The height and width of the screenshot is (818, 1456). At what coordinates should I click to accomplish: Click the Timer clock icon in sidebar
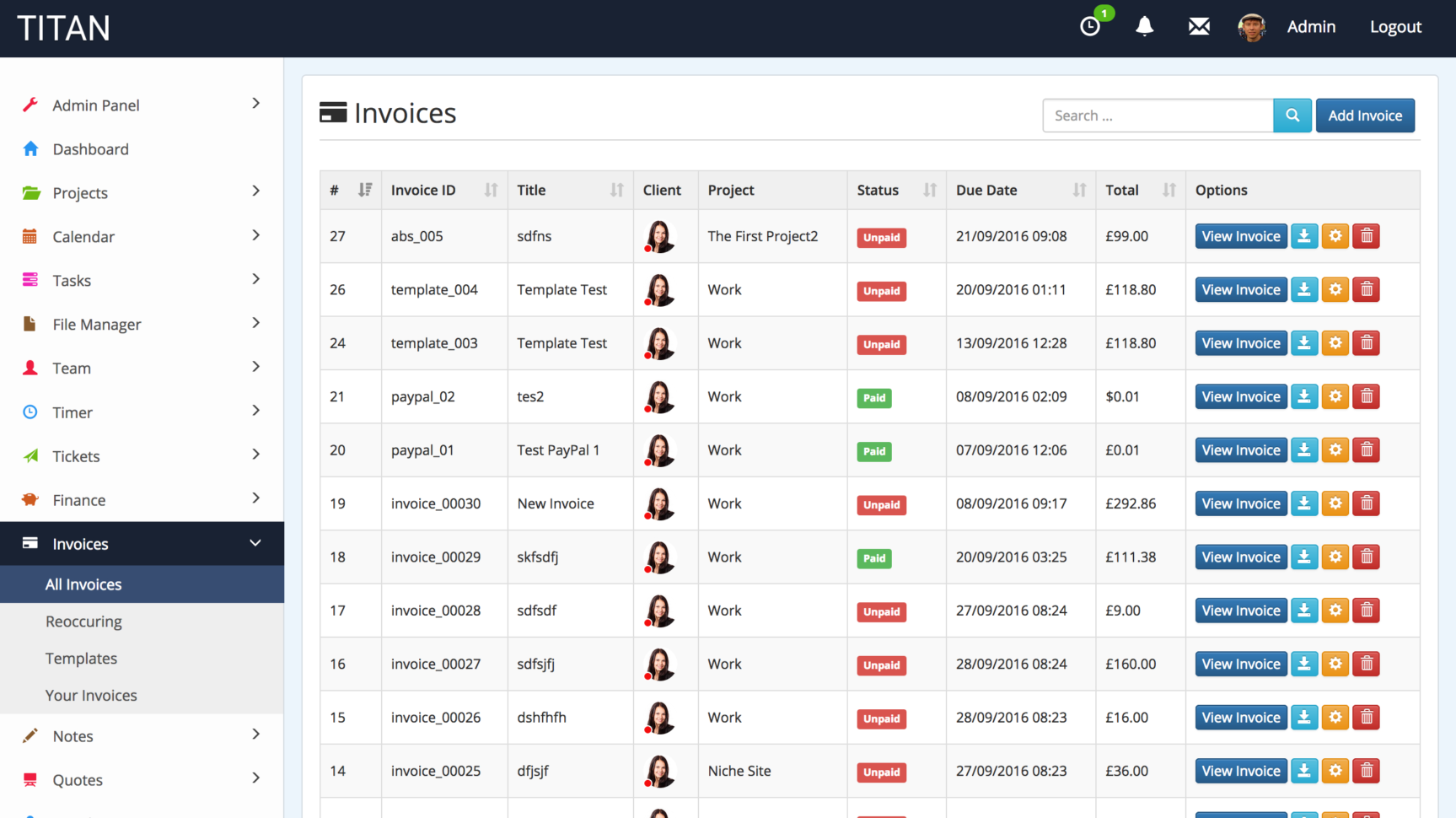30,412
